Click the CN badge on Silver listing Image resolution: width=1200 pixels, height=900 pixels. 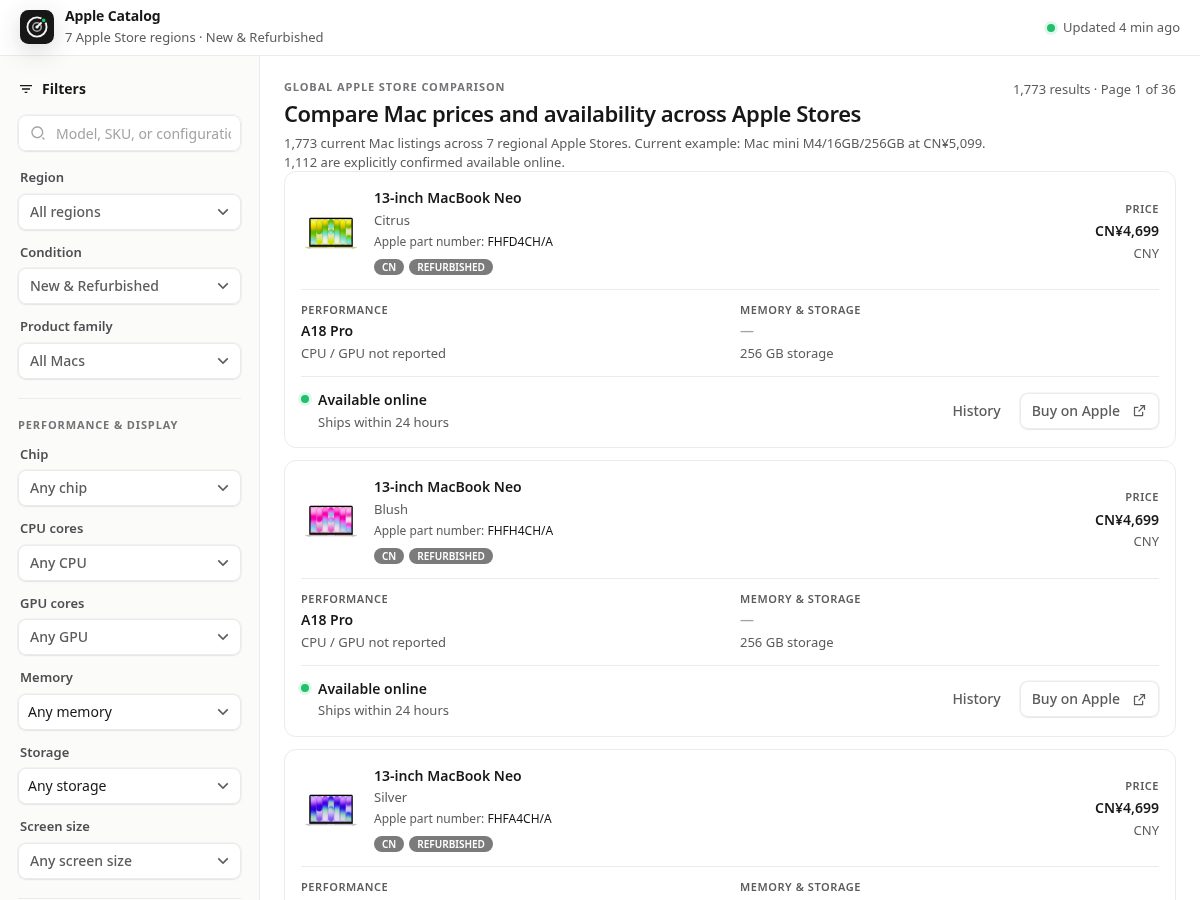point(389,844)
